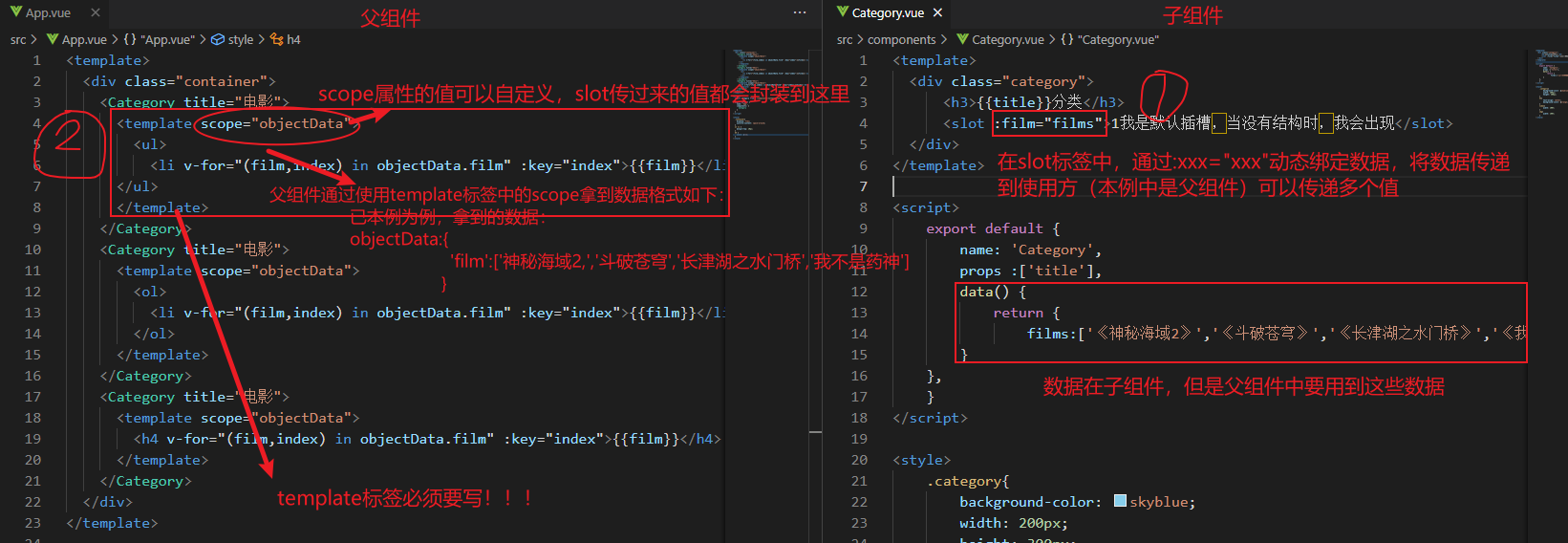This screenshot has width=1568, height=543.
Task: Click the export default line
Action: coord(993,228)
